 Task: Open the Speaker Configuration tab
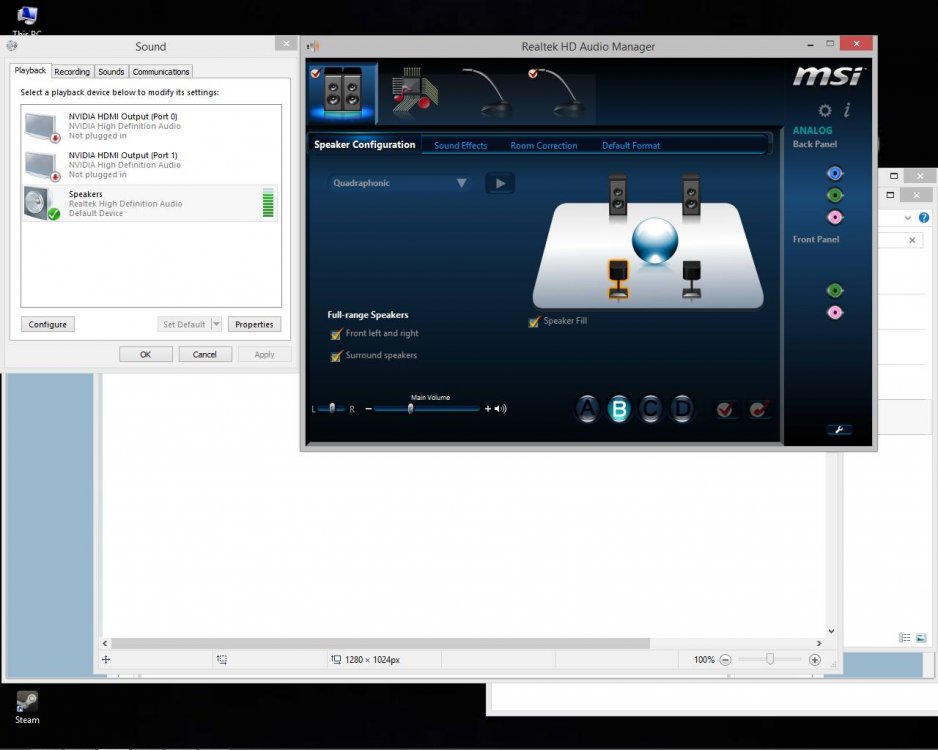(x=364, y=145)
